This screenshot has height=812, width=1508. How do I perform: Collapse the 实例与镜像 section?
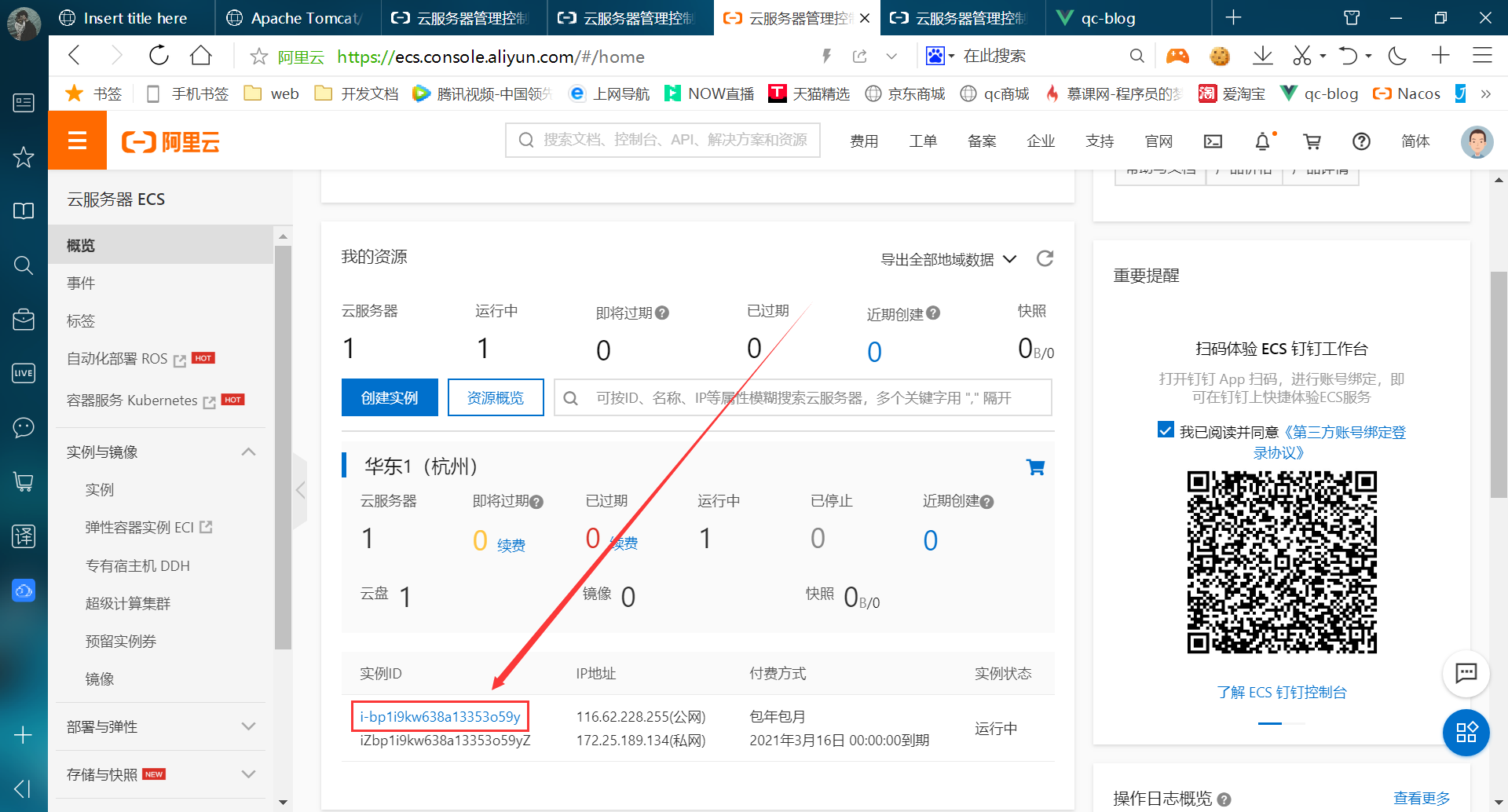pyautogui.click(x=249, y=452)
